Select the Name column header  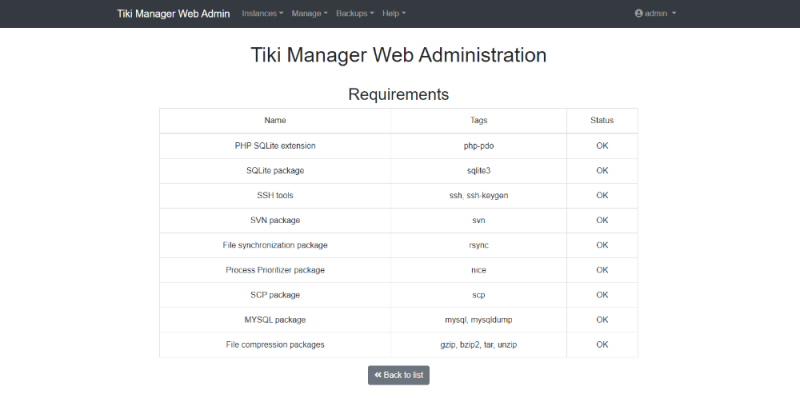(x=275, y=120)
